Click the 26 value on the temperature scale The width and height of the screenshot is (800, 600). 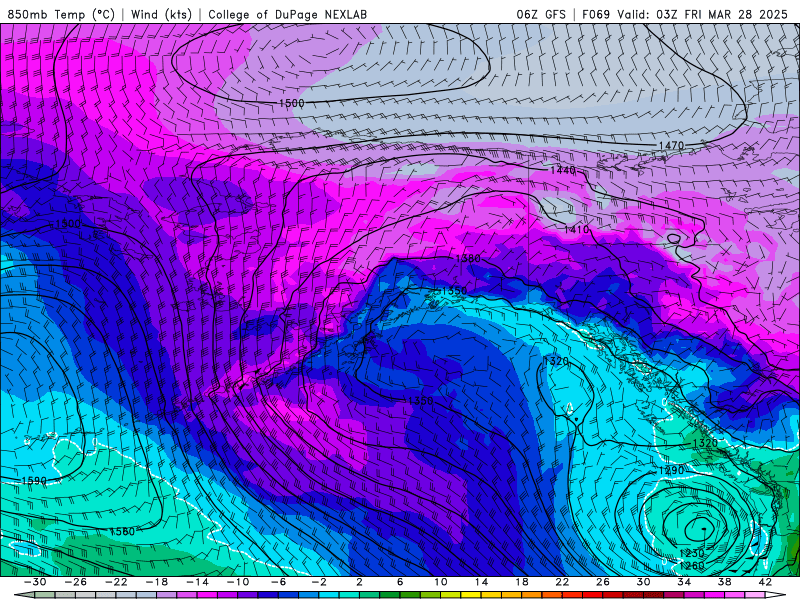point(603,582)
